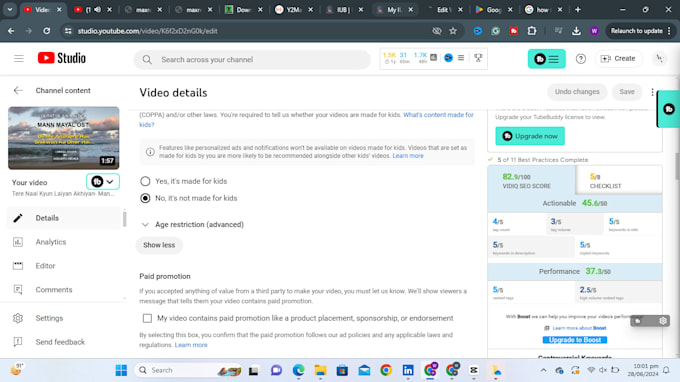Click the vidIQ list icon in stats bar
Viewport: 680px width, 382px height.
tap(461, 58)
